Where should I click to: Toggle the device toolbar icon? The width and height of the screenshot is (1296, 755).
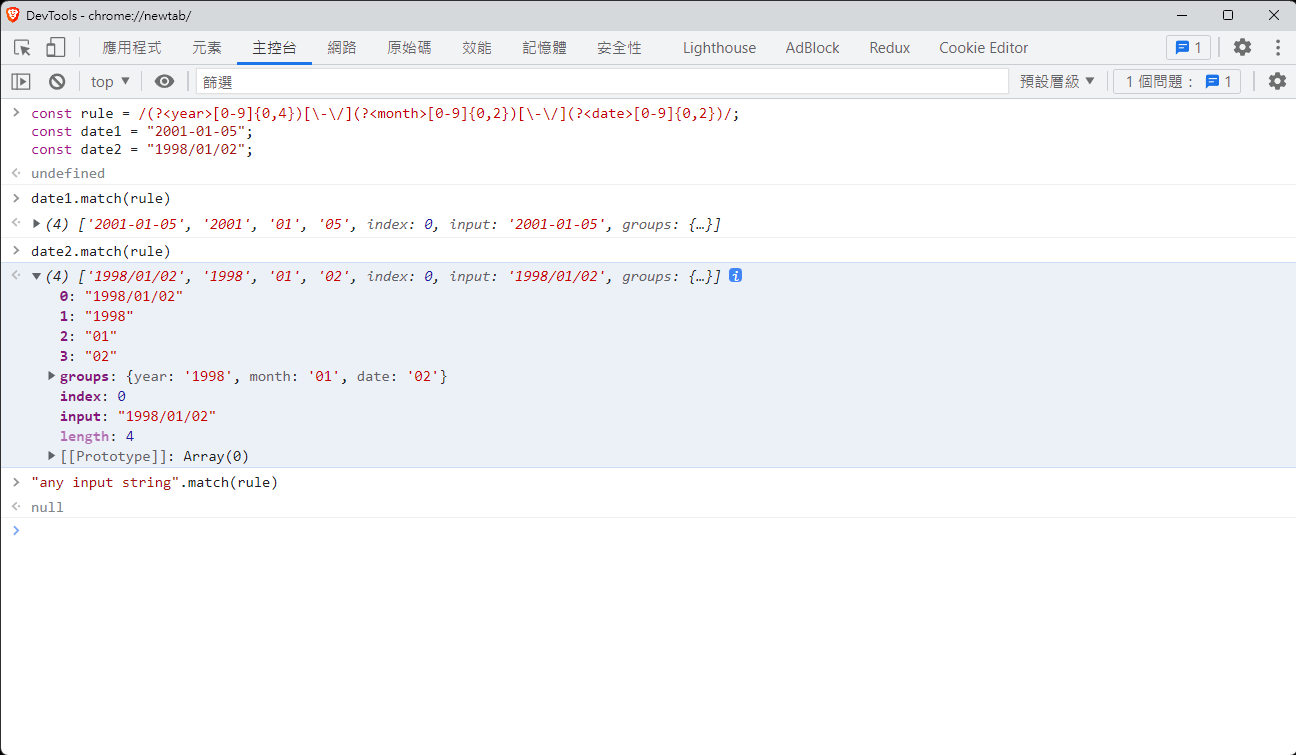pyautogui.click(x=55, y=48)
